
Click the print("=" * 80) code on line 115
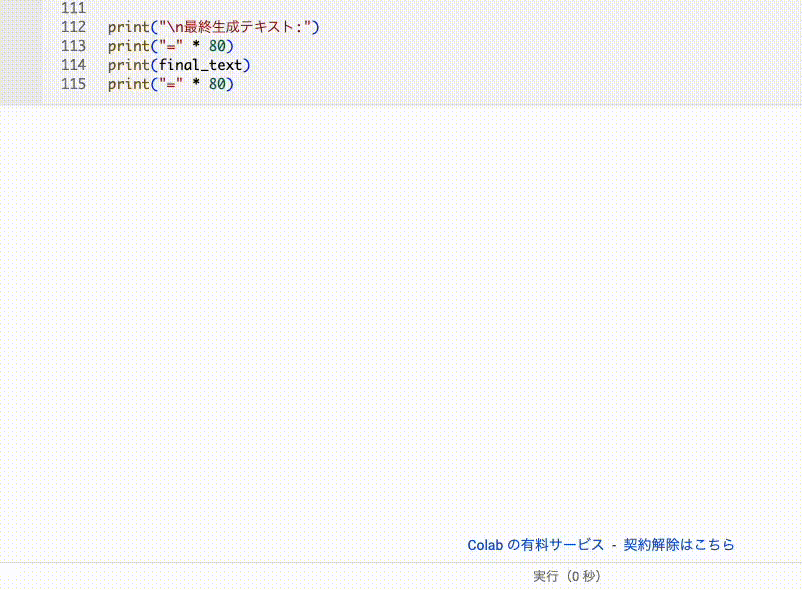tap(170, 84)
